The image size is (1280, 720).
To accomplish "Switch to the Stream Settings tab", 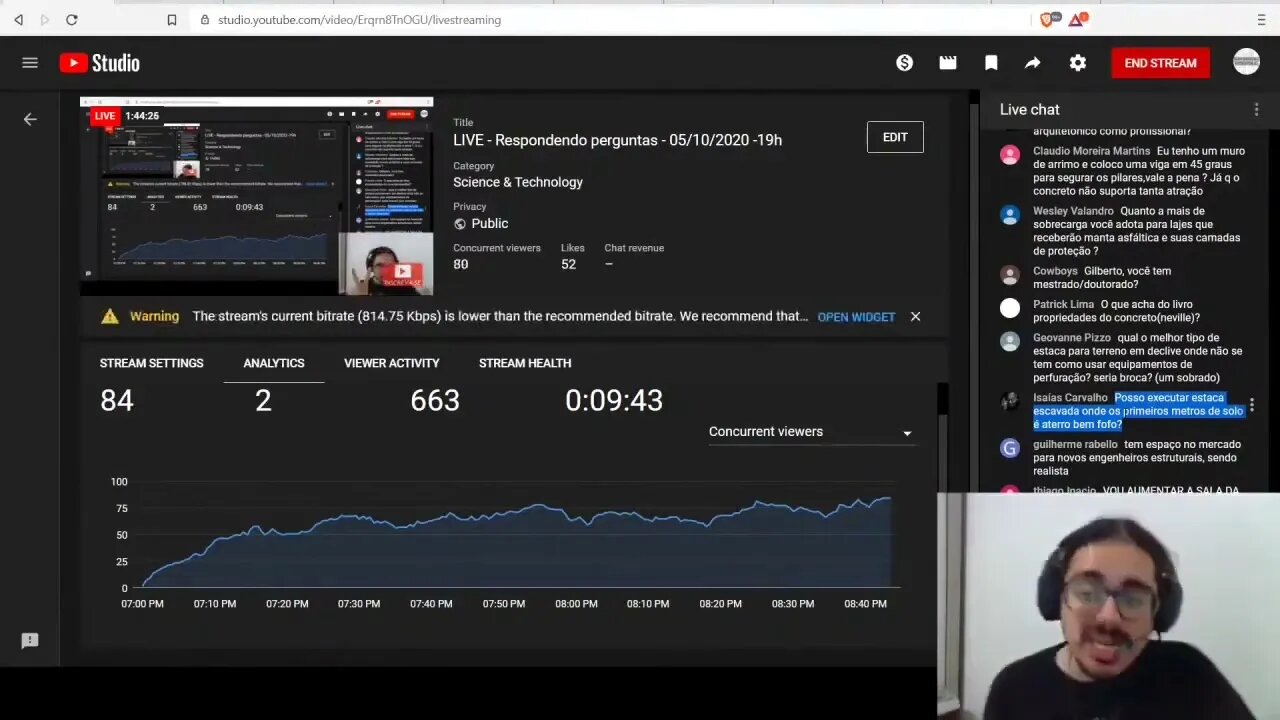I will 152,363.
